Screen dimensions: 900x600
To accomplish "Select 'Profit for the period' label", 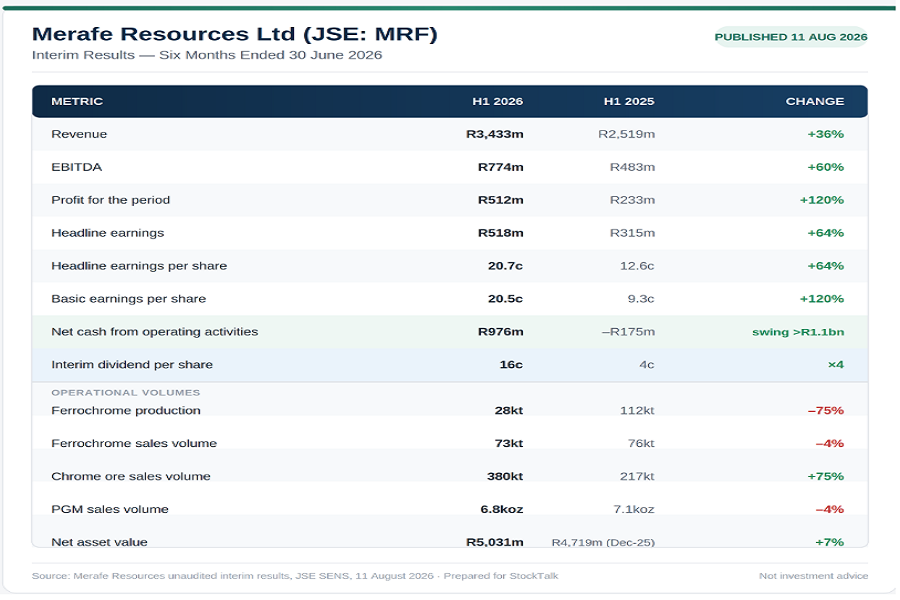I will (111, 200).
